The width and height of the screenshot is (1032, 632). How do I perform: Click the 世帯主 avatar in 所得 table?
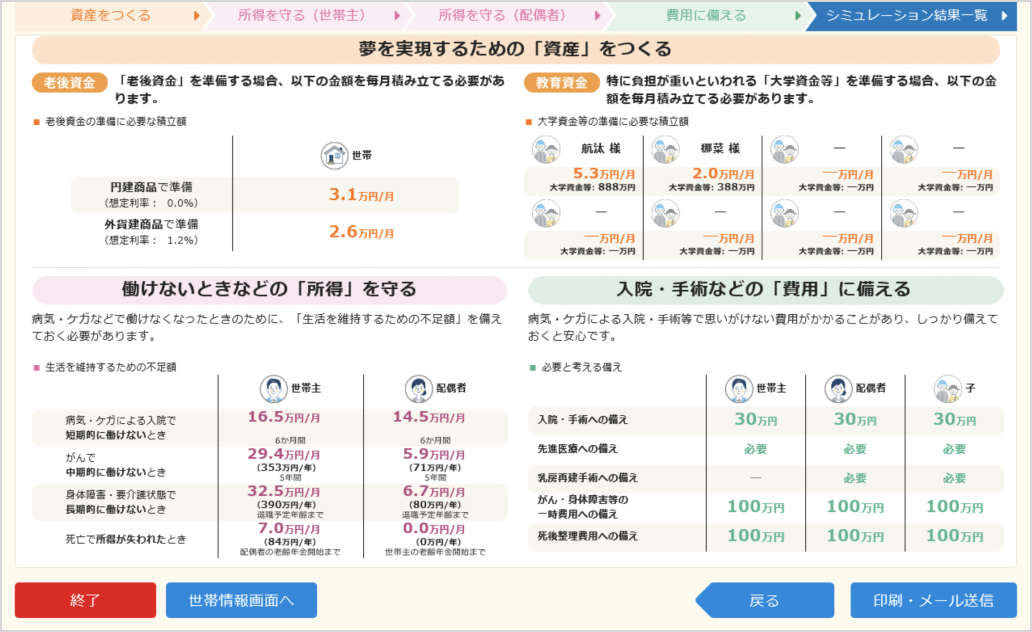(273, 388)
